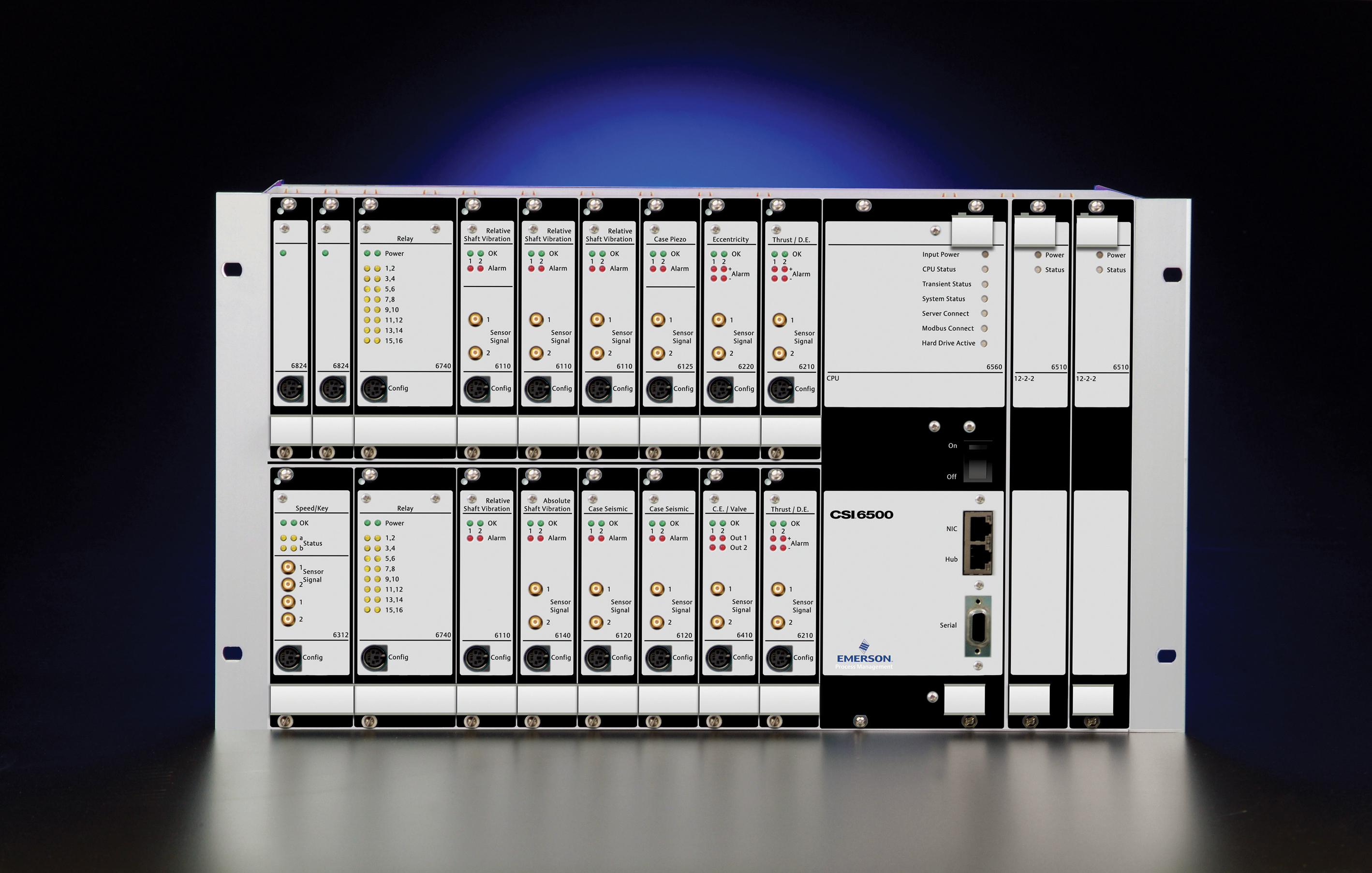Click the Emerson Process Management logo

(x=863, y=655)
